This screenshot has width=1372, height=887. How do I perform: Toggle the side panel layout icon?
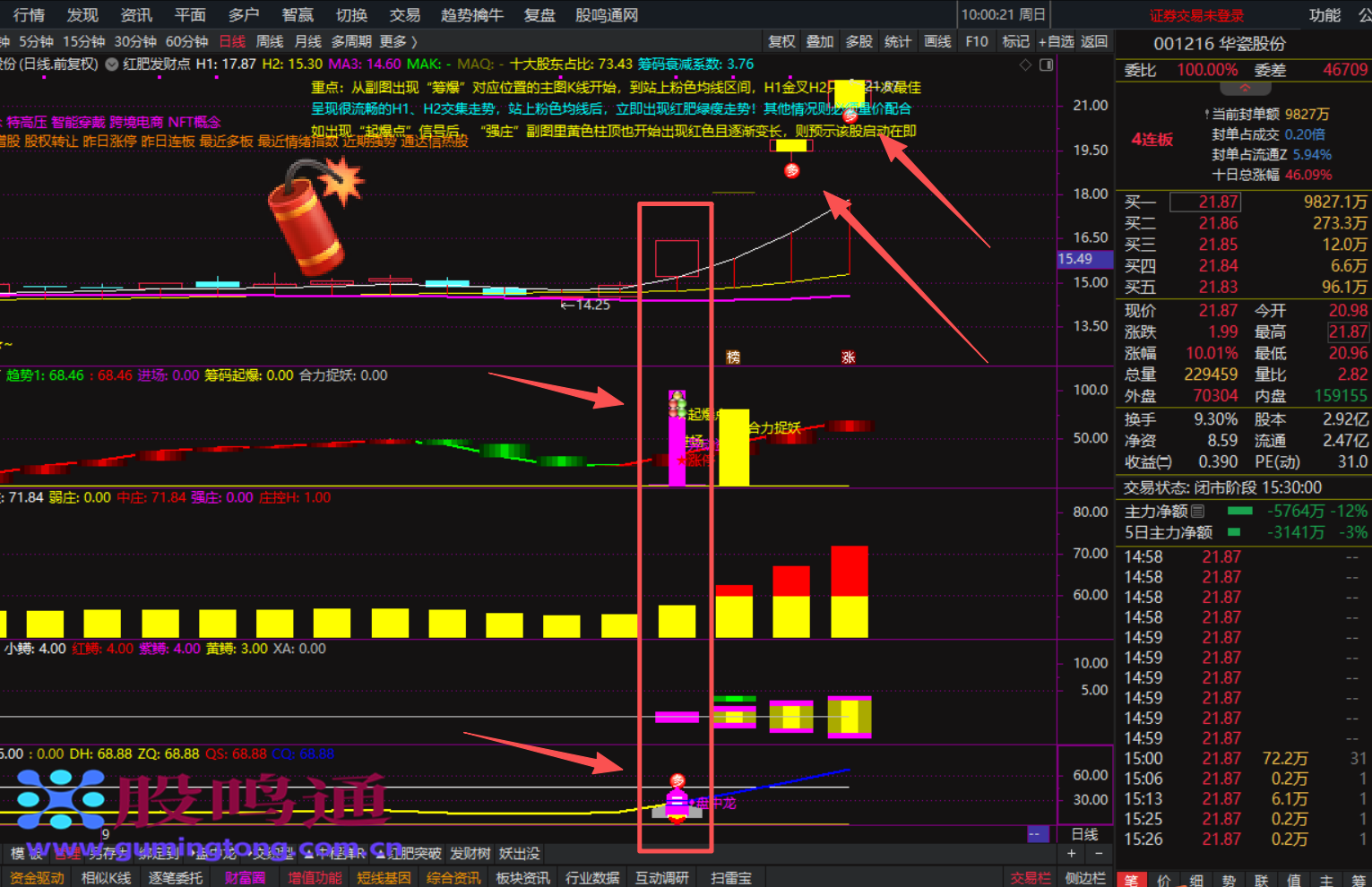click(x=1045, y=65)
